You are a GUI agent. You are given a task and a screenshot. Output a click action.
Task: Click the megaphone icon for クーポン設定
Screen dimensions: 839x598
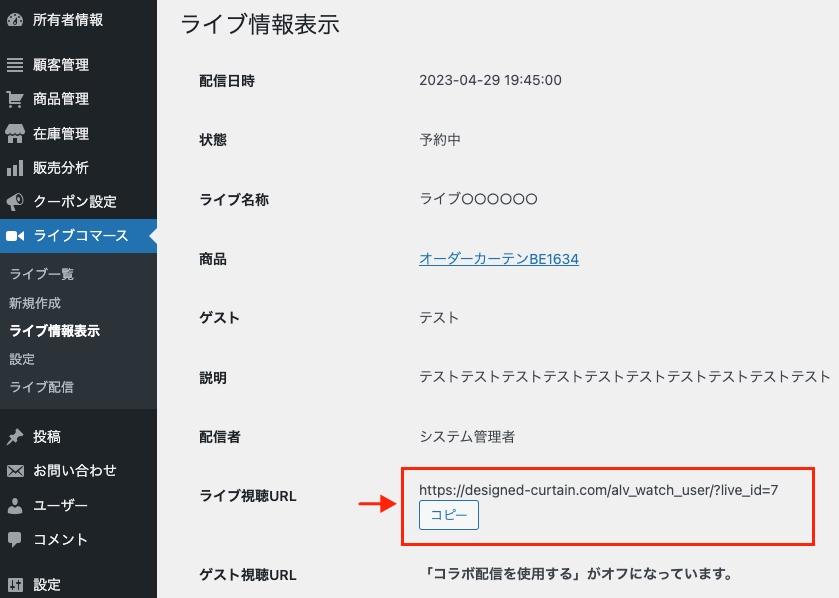coord(15,202)
